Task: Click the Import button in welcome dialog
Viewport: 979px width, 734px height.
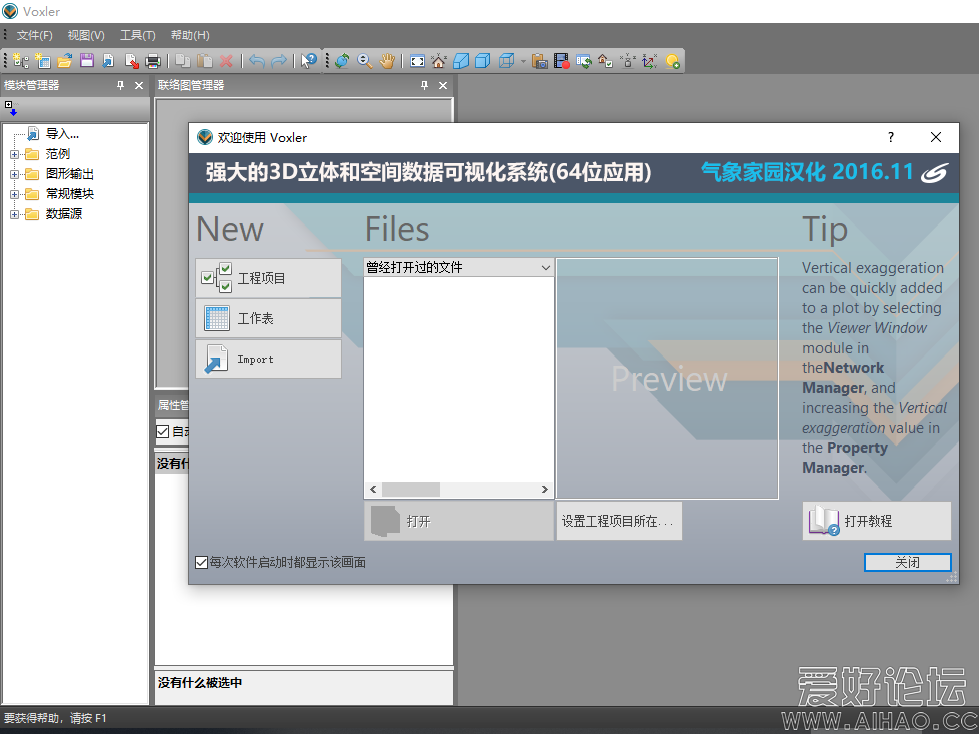Action: [268, 359]
